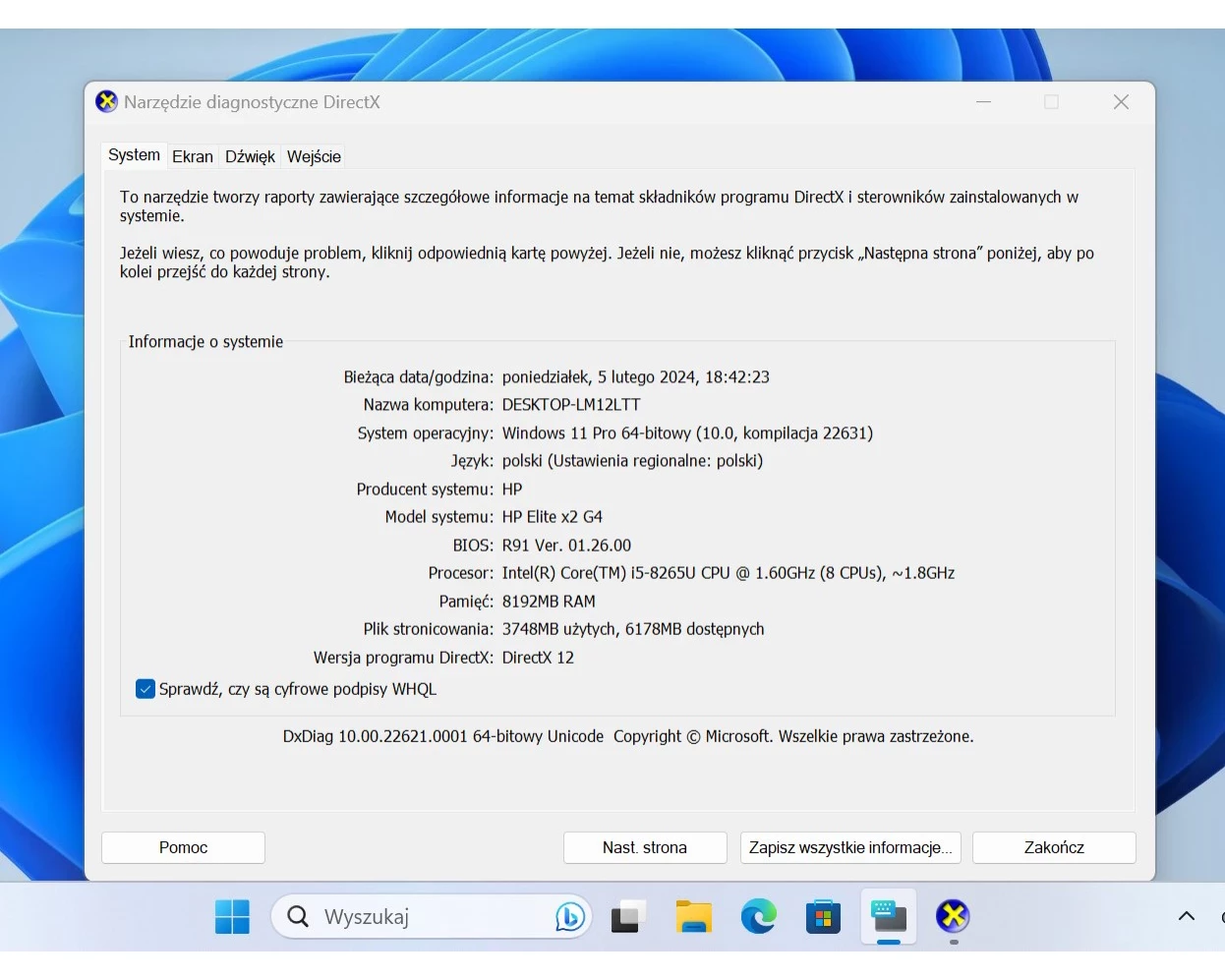Viewport: 1225px width, 980px height.
Task: Click the page file 3748MB użytych value
Action: pos(633,629)
